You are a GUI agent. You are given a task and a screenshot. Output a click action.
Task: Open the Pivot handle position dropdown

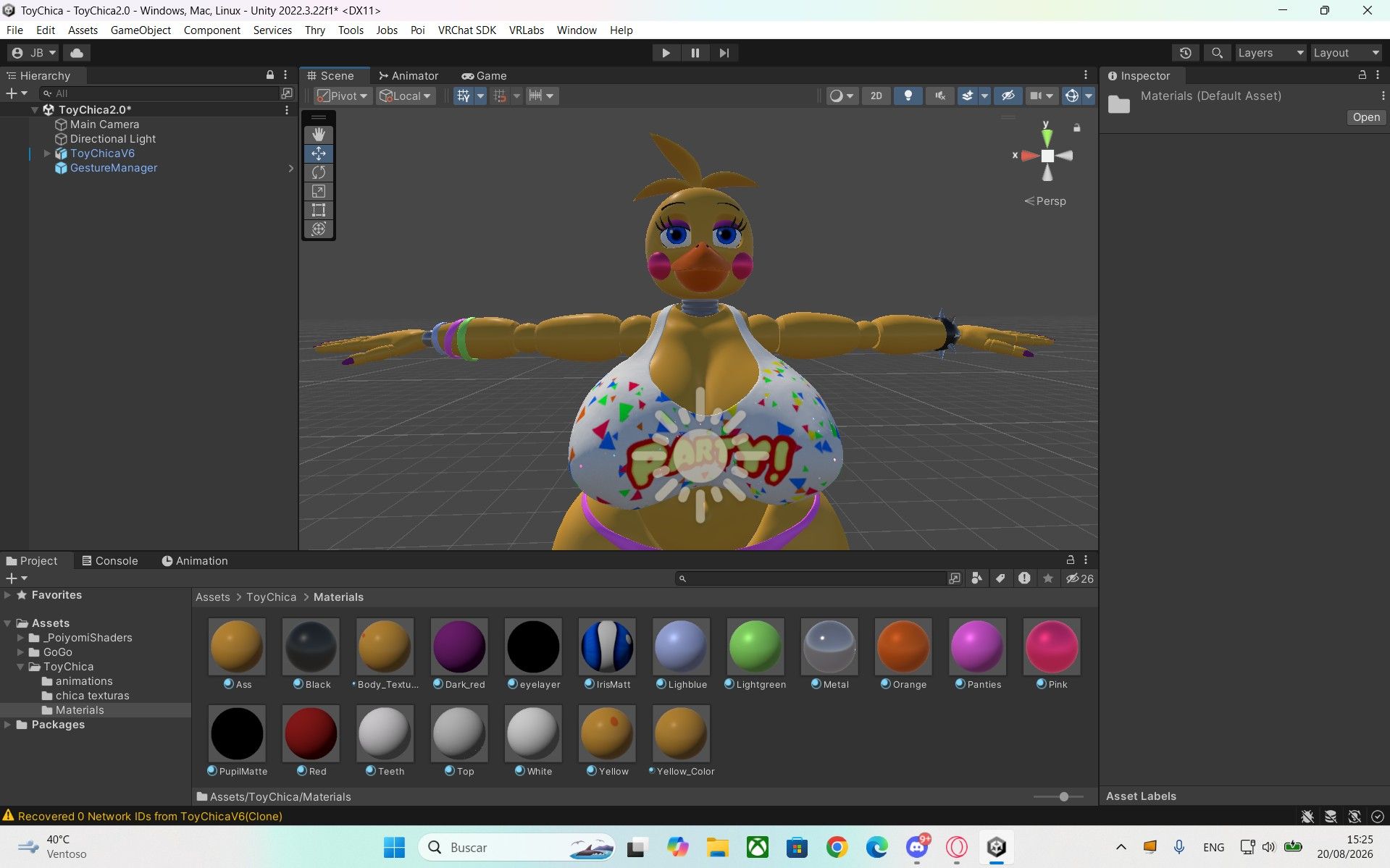[x=343, y=96]
